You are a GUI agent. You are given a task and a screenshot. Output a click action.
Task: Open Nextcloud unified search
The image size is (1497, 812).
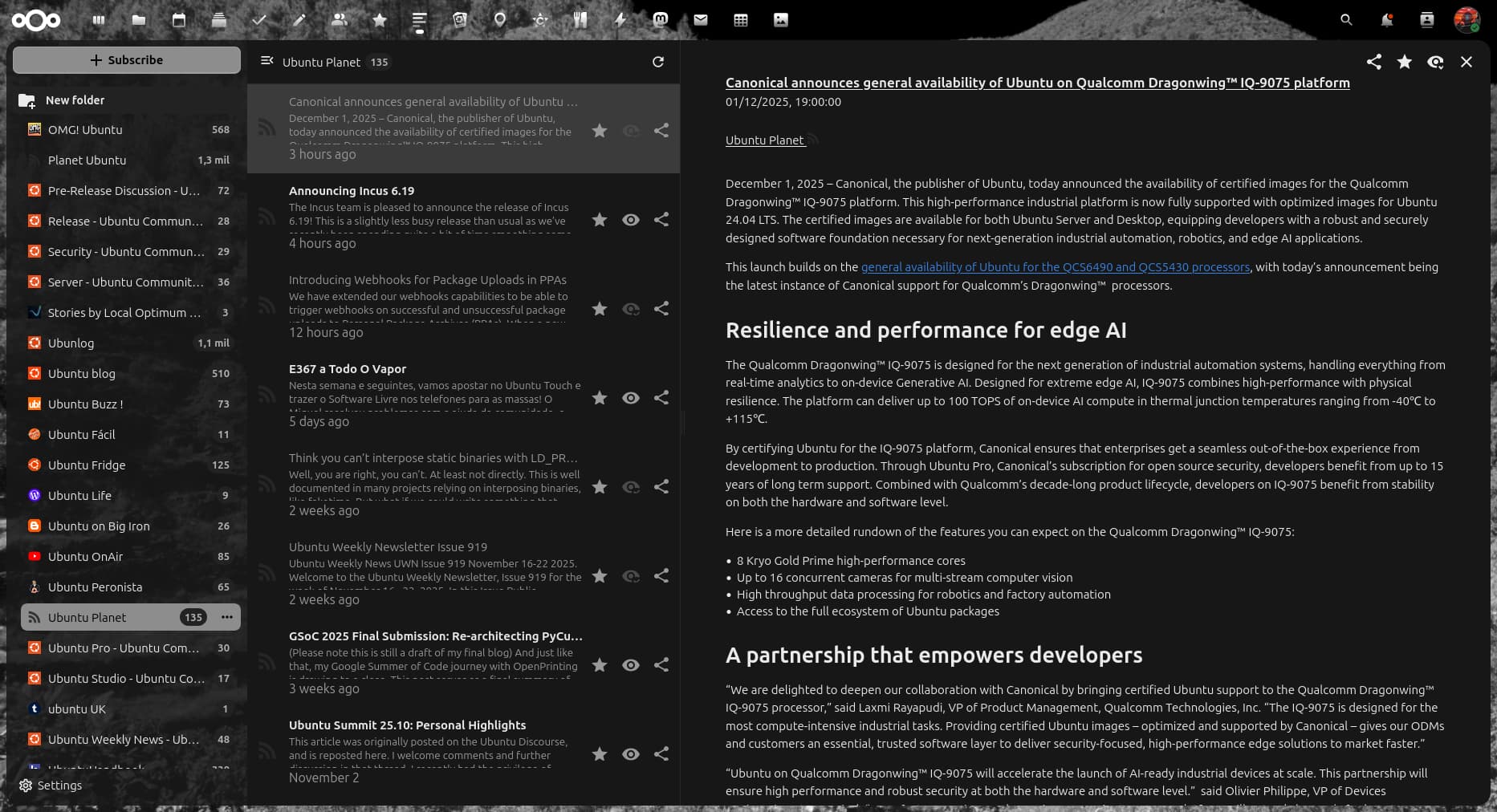(x=1346, y=19)
